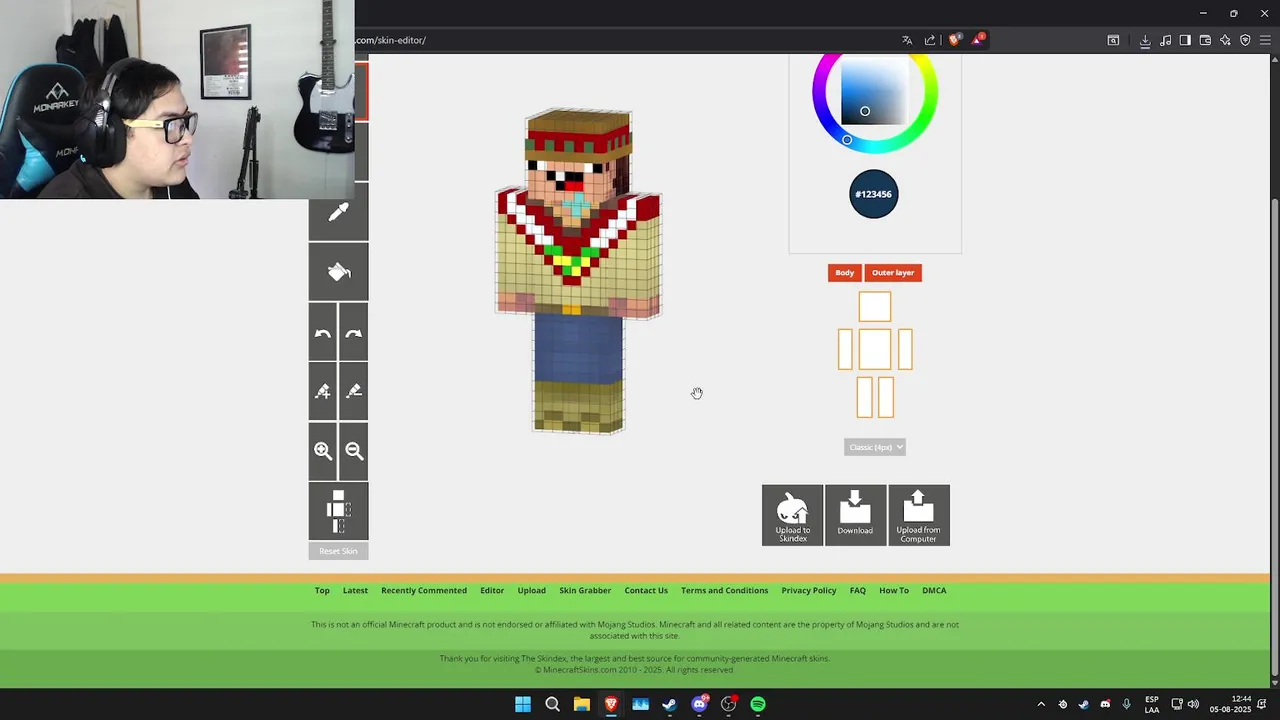The width and height of the screenshot is (1280, 720).
Task: Open Brave Leo AI sparkle icon
Action: coord(1225,40)
